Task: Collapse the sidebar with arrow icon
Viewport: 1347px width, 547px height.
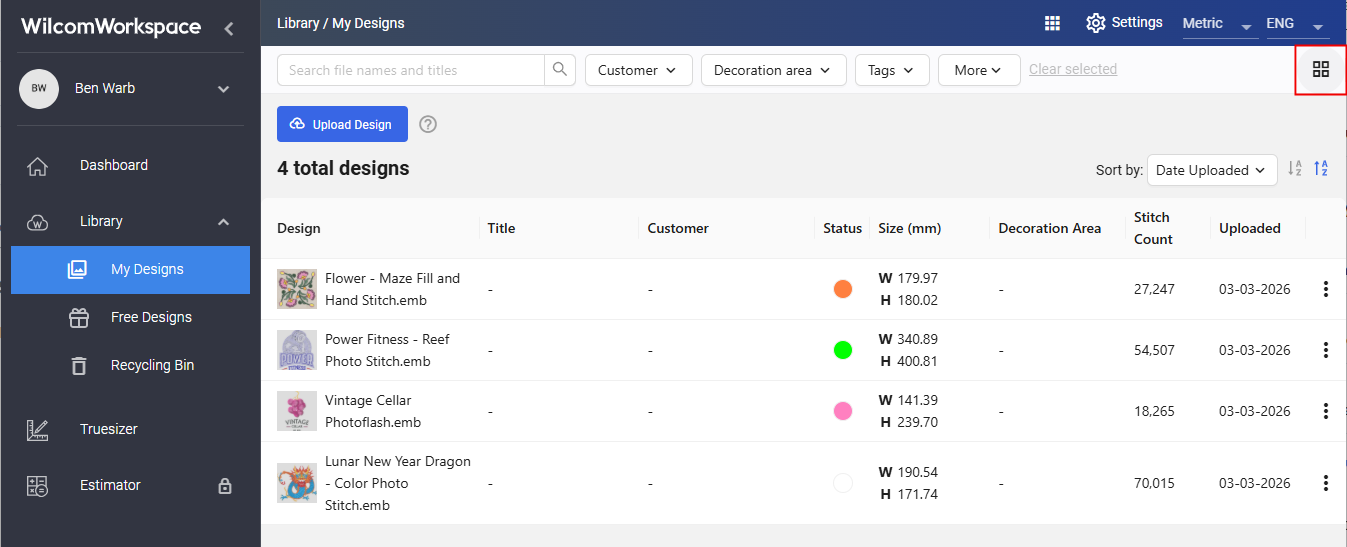Action: tap(229, 28)
